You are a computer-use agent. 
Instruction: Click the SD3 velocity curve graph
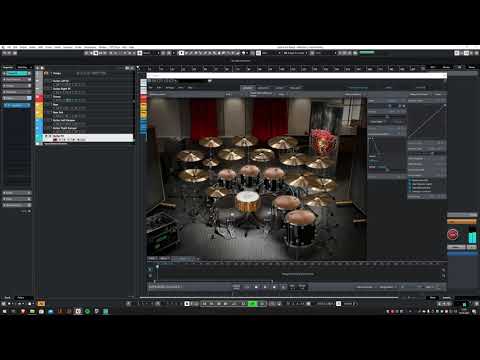pyautogui.click(x=427, y=120)
